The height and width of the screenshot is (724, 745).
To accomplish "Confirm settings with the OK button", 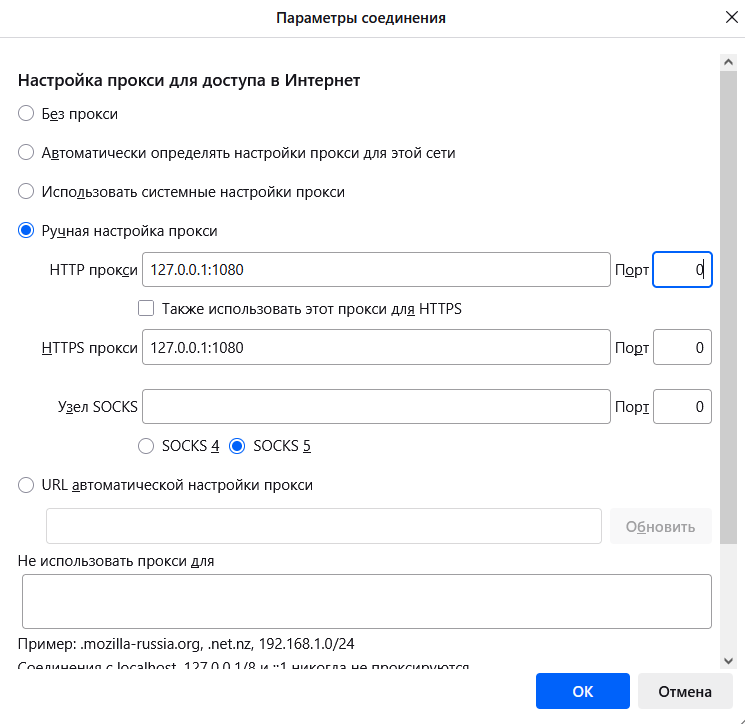I will click(x=583, y=691).
